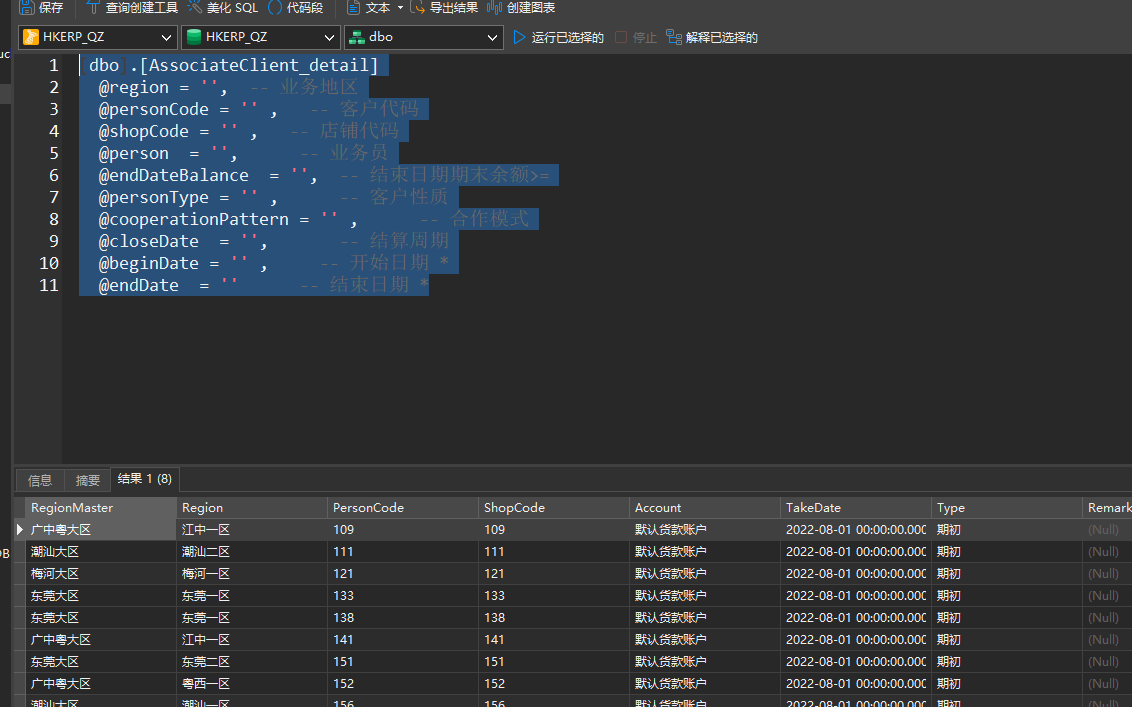Viewport: 1132px width, 707px height.
Task: Click TakeDate cell in row 121
Action: (855, 573)
